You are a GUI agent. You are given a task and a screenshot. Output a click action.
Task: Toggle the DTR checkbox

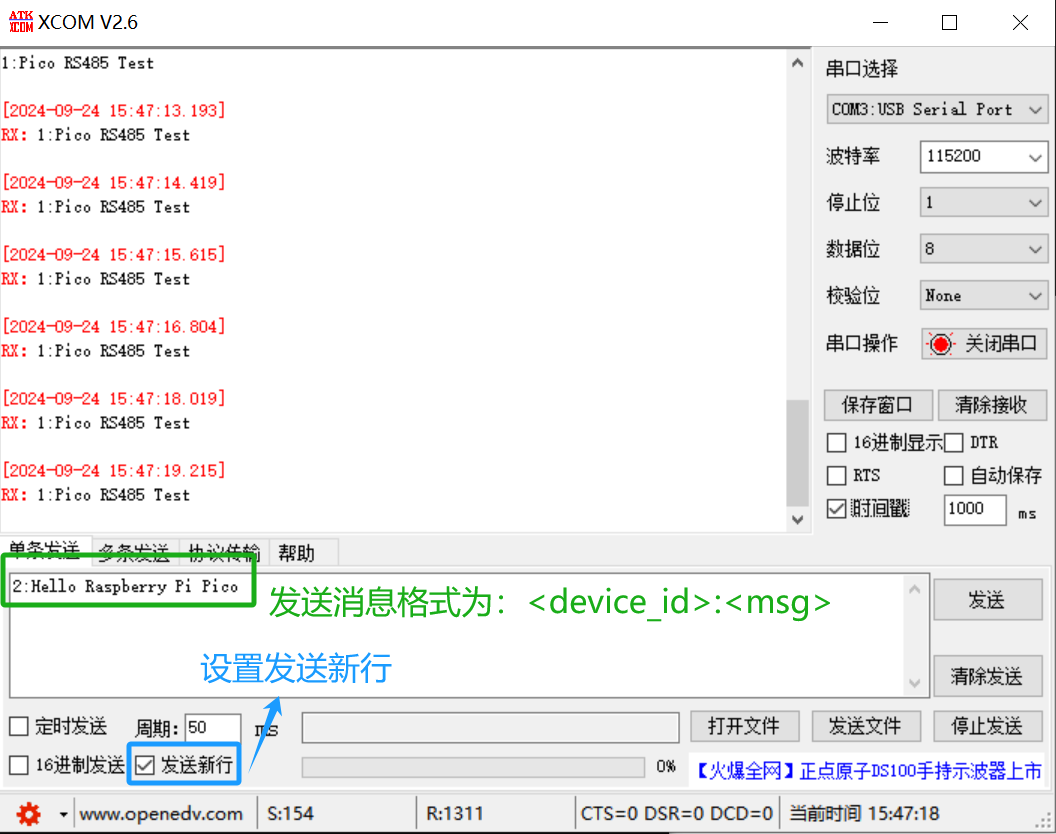pyautogui.click(x=954, y=443)
